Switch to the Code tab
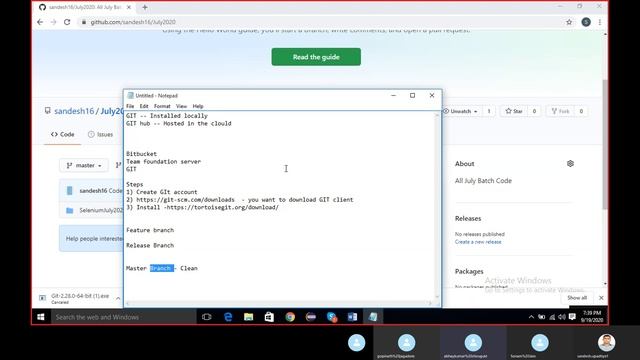This screenshot has width=640, height=360. 62,134
